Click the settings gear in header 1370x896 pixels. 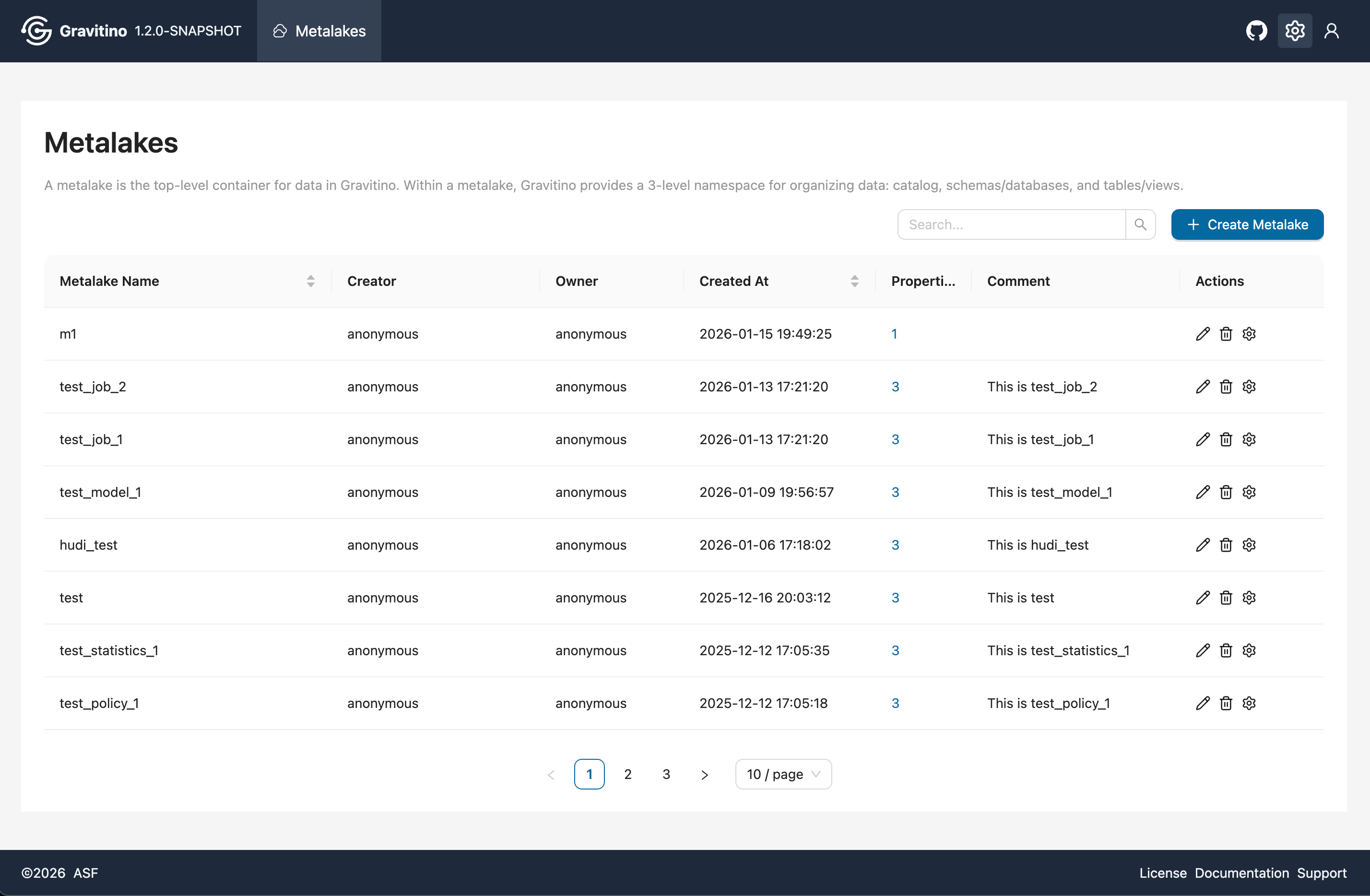[x=1295, y=31]
